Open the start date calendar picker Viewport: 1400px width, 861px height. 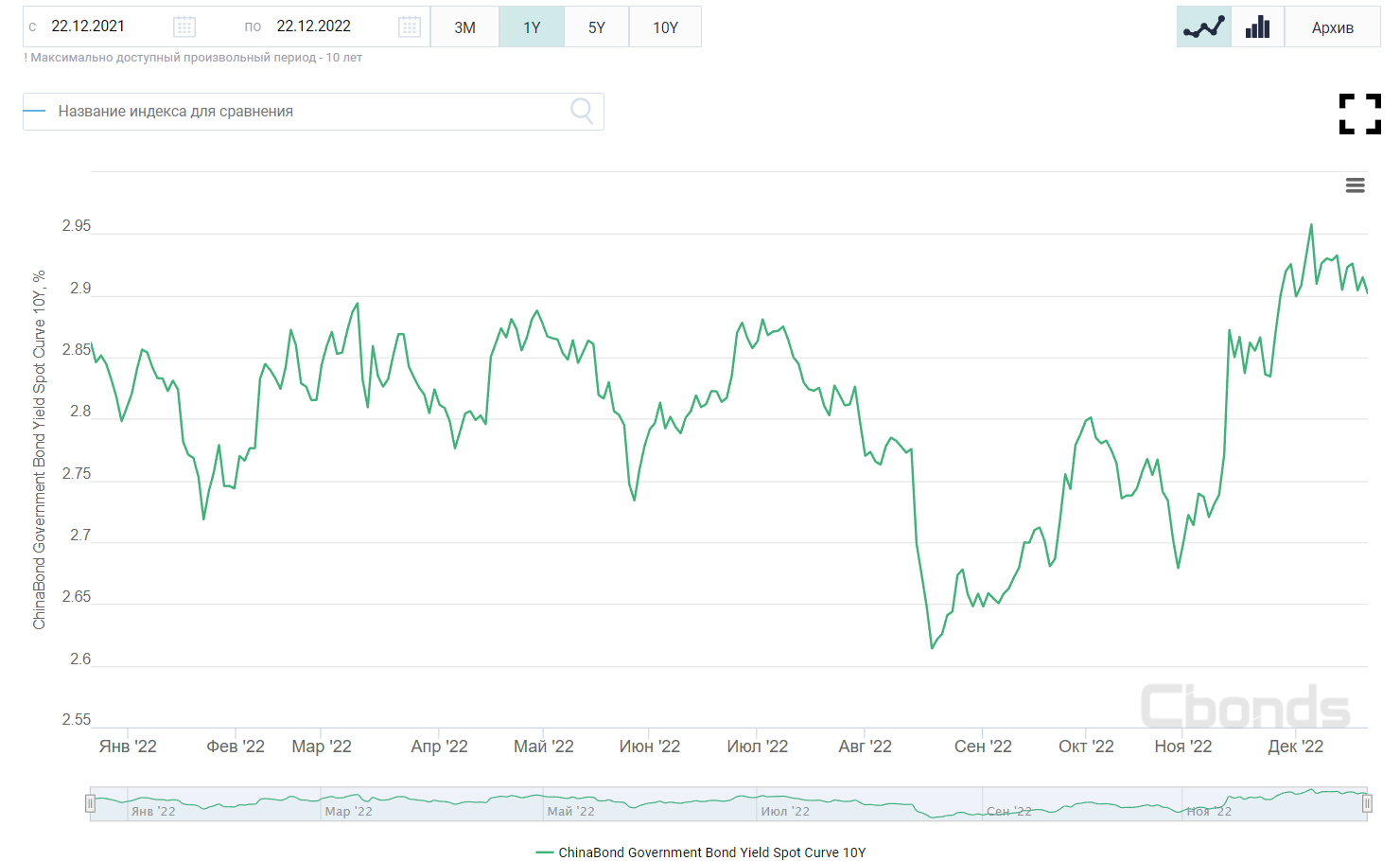184,26
